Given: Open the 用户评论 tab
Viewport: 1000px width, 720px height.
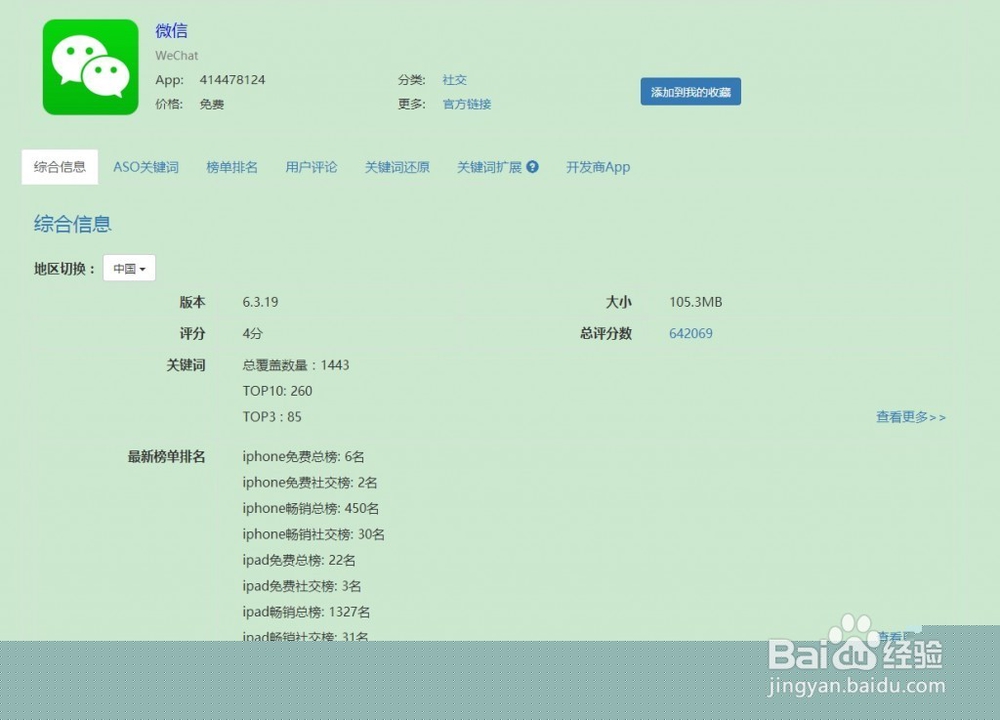Looking at the screenshot, I should [x=311, y=167].
